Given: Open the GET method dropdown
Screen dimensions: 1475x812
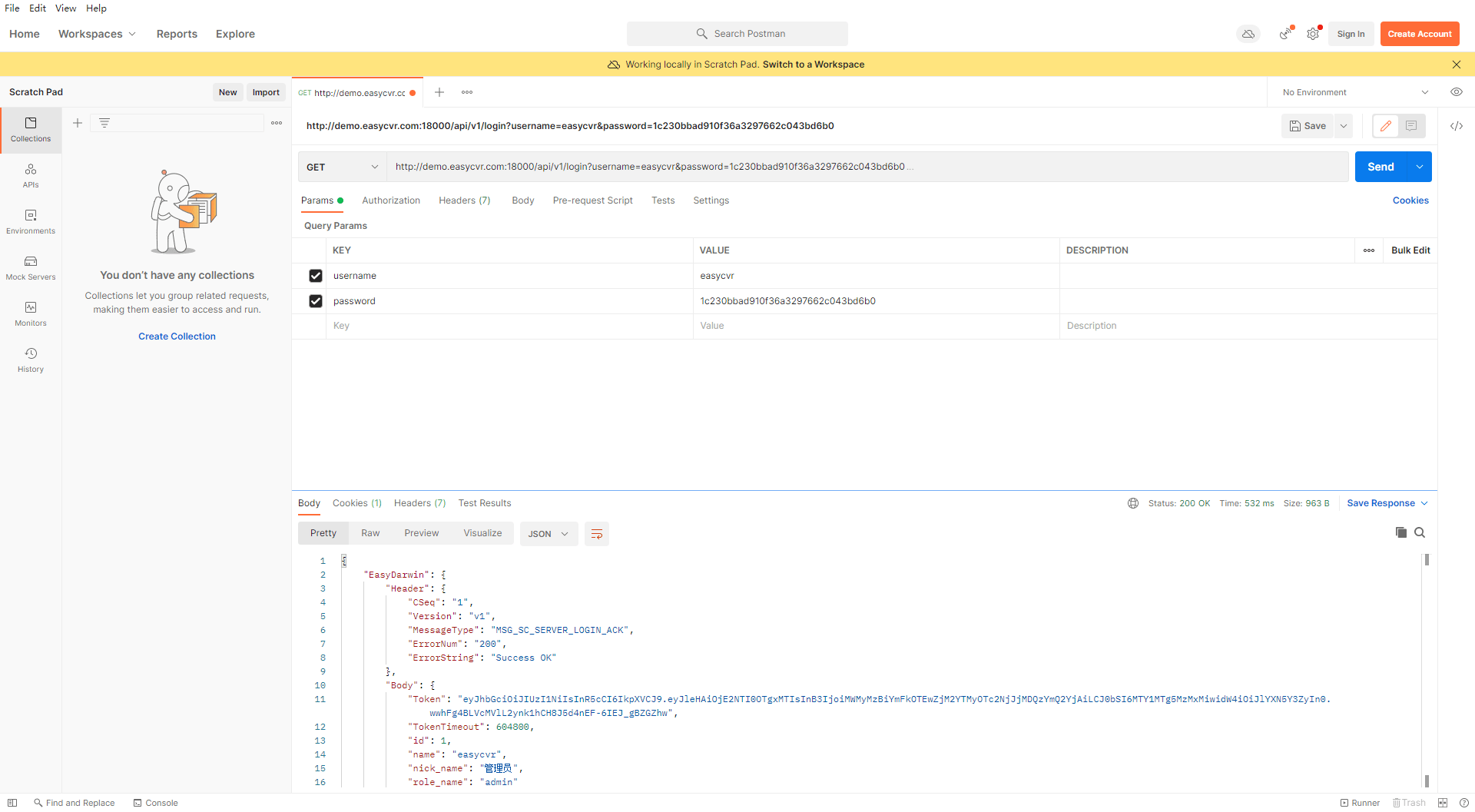Looking at the screenshot, I should click(342, 167).
